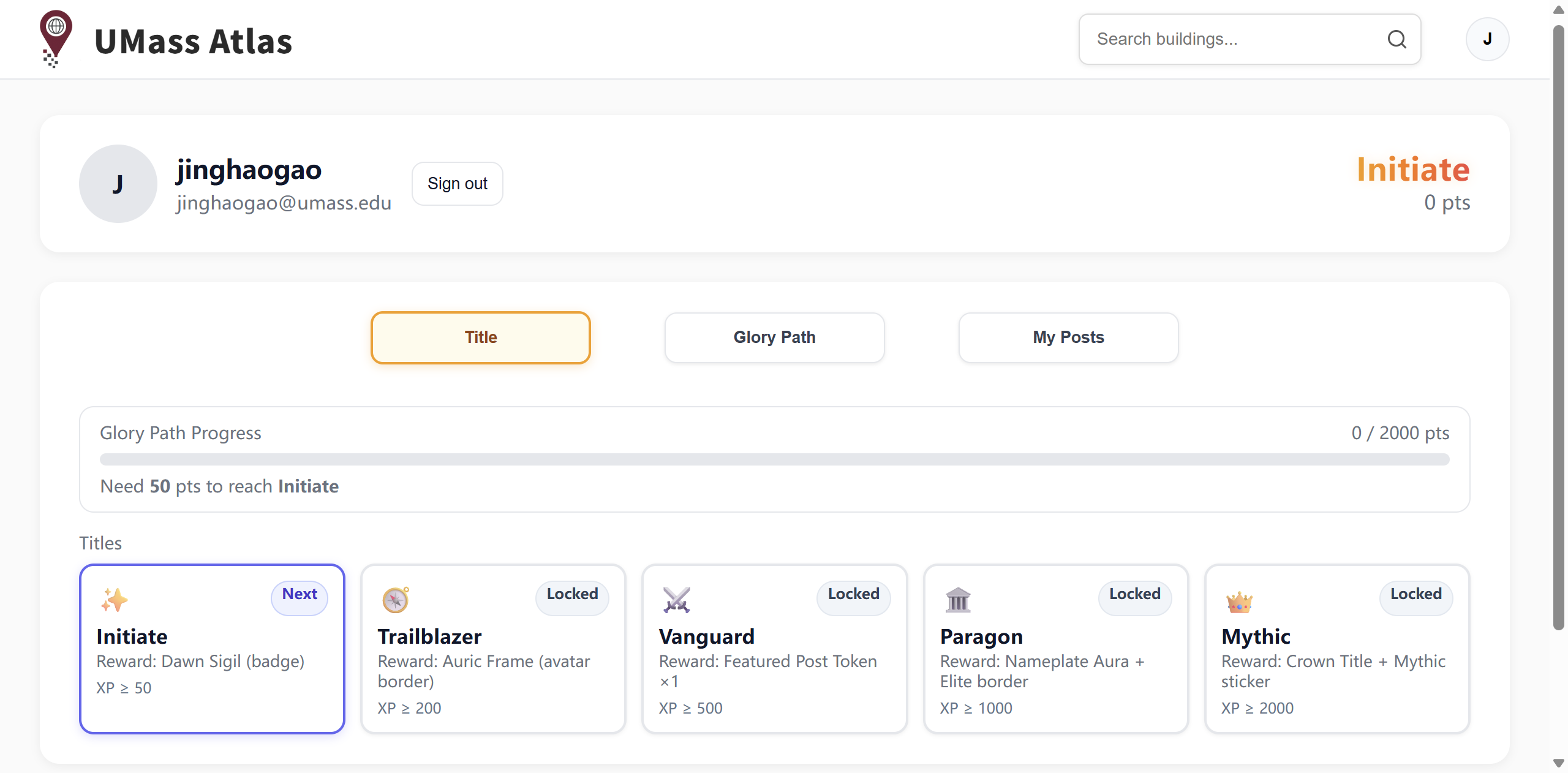Click the large J profile avatar
This screenshot has width=1568, height=773.
(x=118, y=184)
